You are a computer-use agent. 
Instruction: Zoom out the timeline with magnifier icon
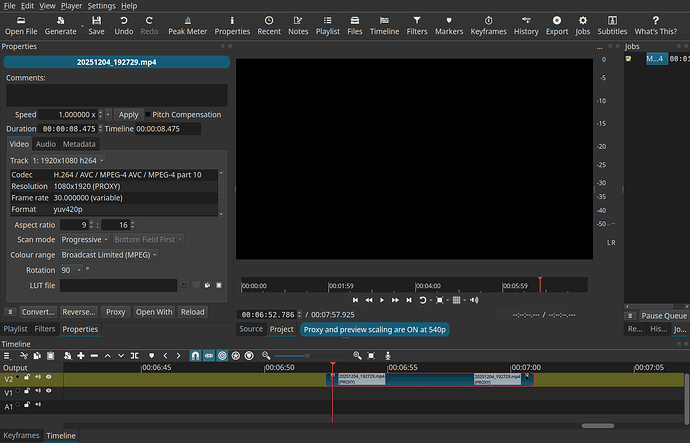(266, 355)
